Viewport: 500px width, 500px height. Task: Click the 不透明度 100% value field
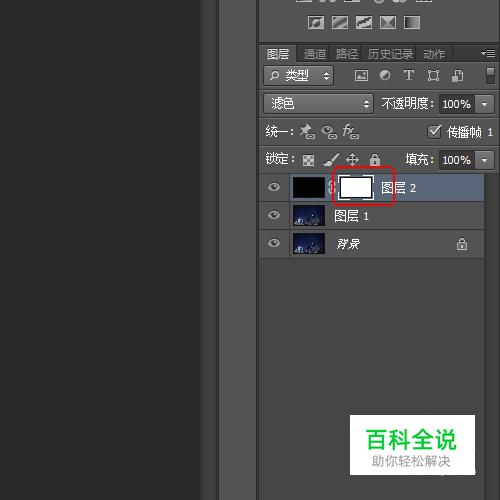[457, 104]
